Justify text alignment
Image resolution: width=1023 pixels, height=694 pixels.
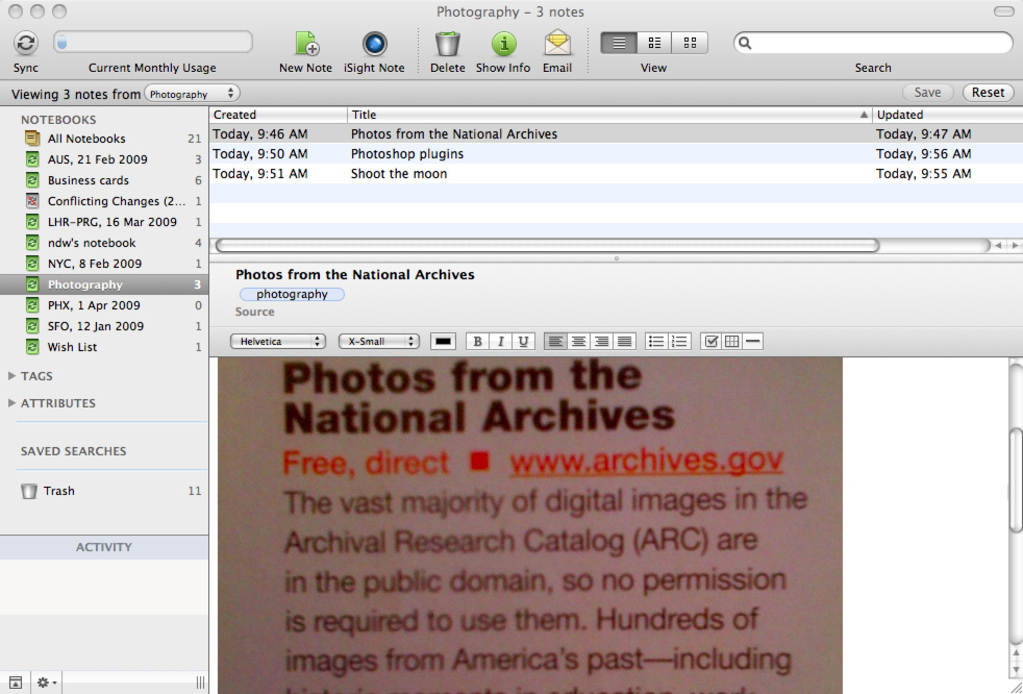pos(624,341)
